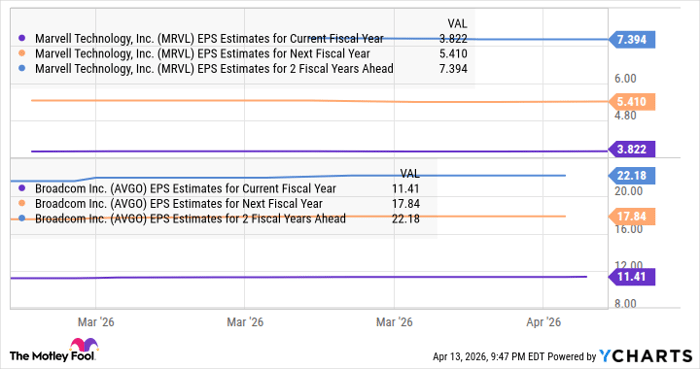Click the 17.84 orange value flag
The image size is (700, 369).
(632, 216)
